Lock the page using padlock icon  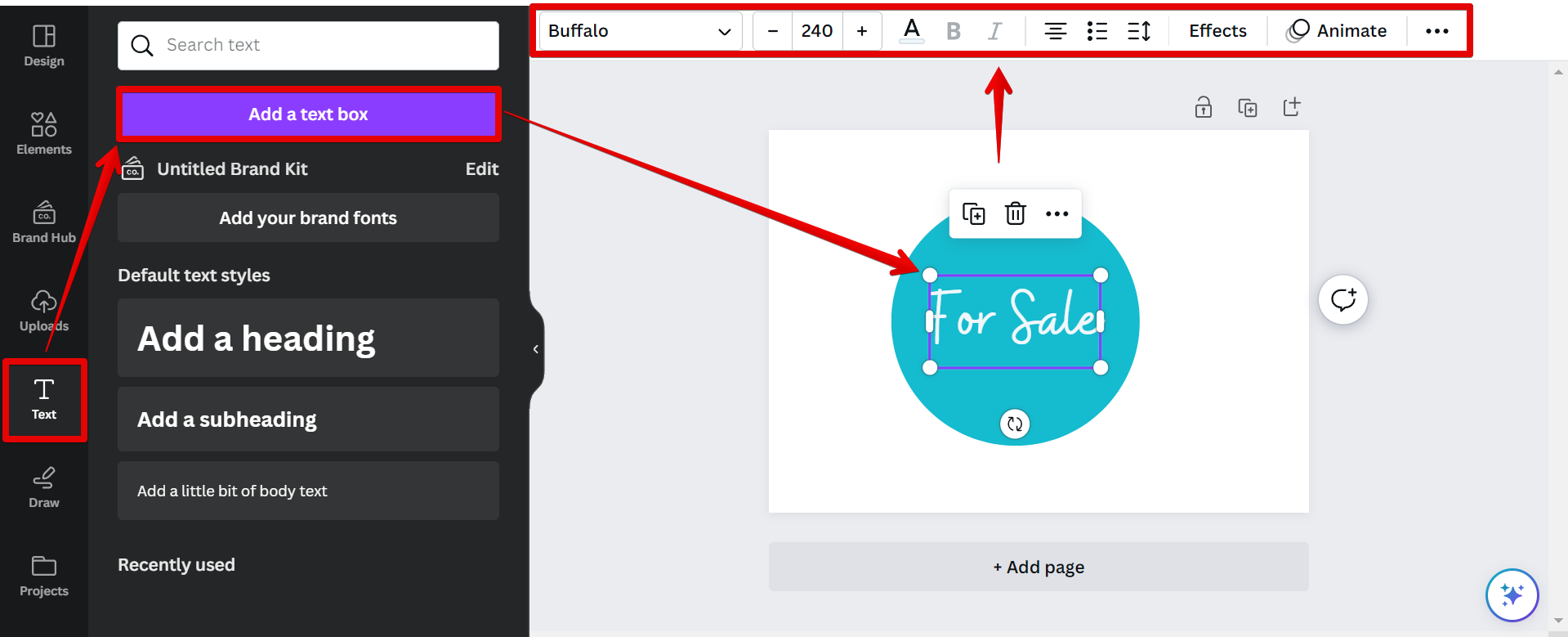1203,107
